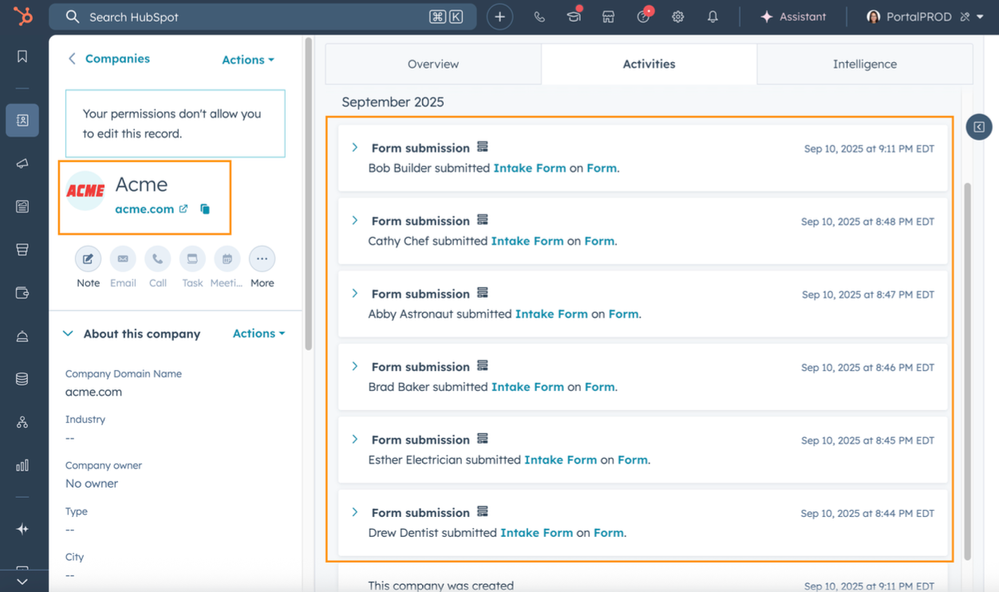Open the notifications bell
This screenshot has height=592, width=999.
pos(712,16)
